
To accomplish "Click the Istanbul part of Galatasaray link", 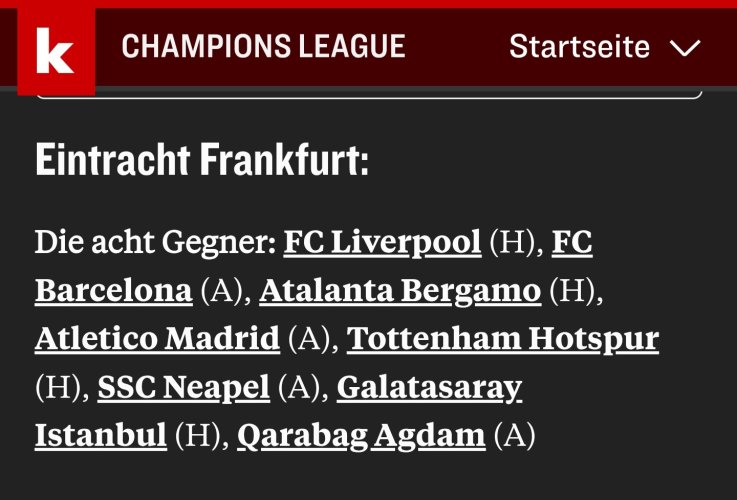I will tap(101, 435).
